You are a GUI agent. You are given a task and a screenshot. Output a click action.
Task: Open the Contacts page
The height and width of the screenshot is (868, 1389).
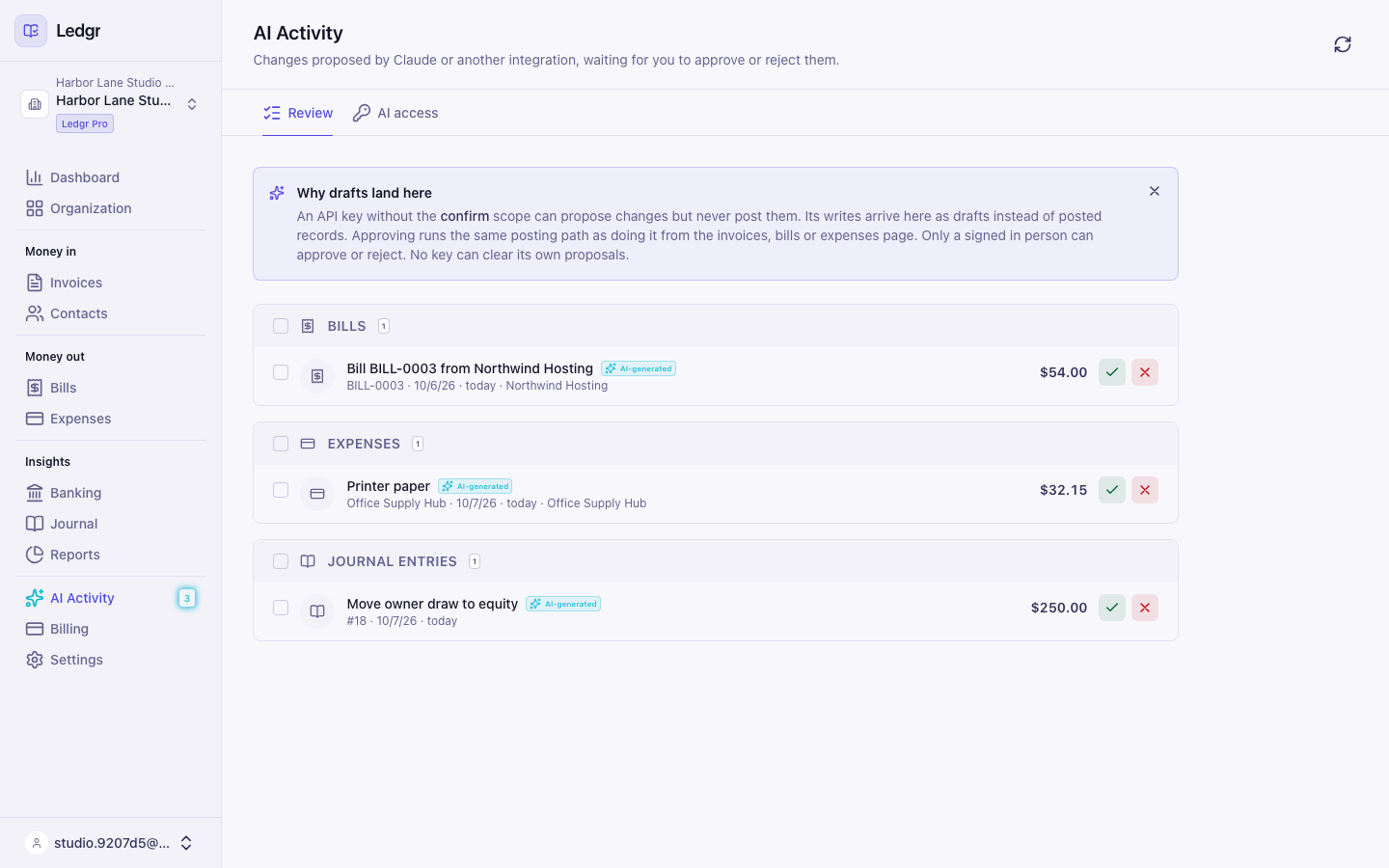pos(110,313)
